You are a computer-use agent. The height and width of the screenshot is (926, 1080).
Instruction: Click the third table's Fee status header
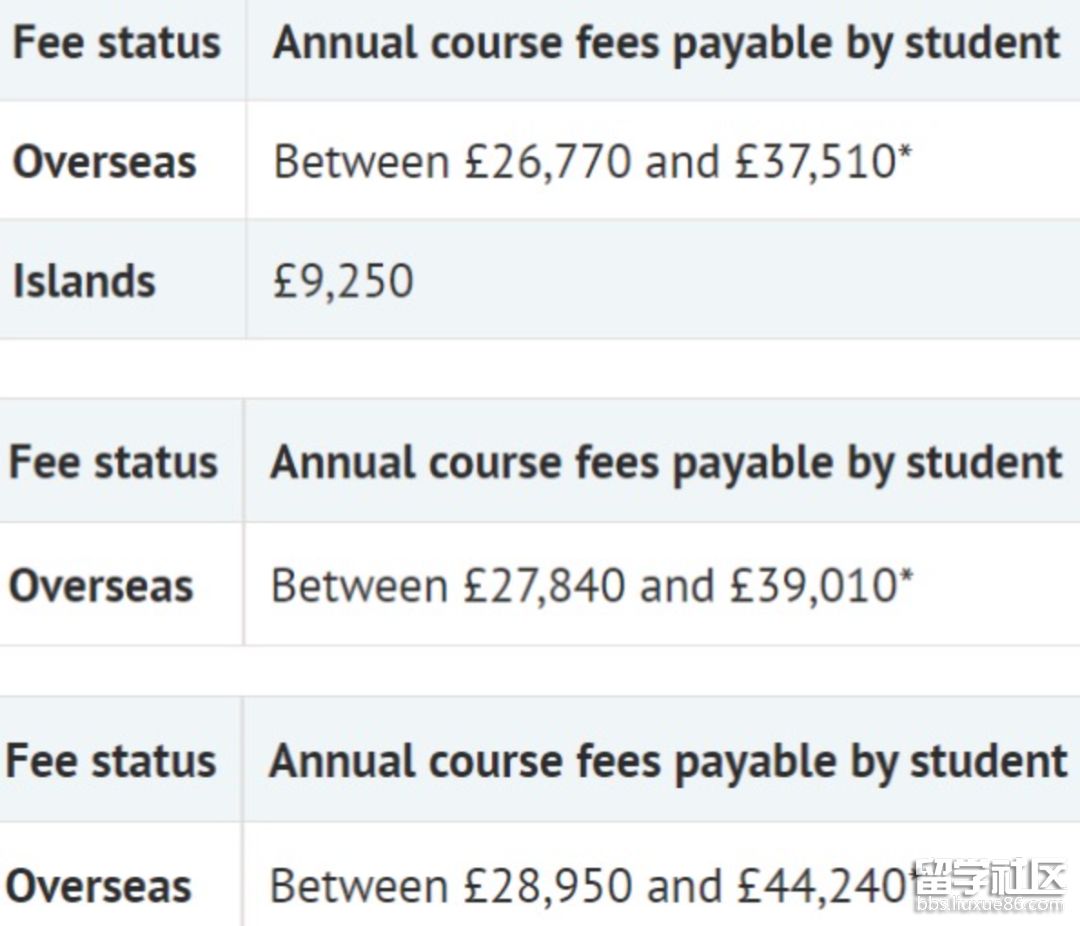coord(111,761)
